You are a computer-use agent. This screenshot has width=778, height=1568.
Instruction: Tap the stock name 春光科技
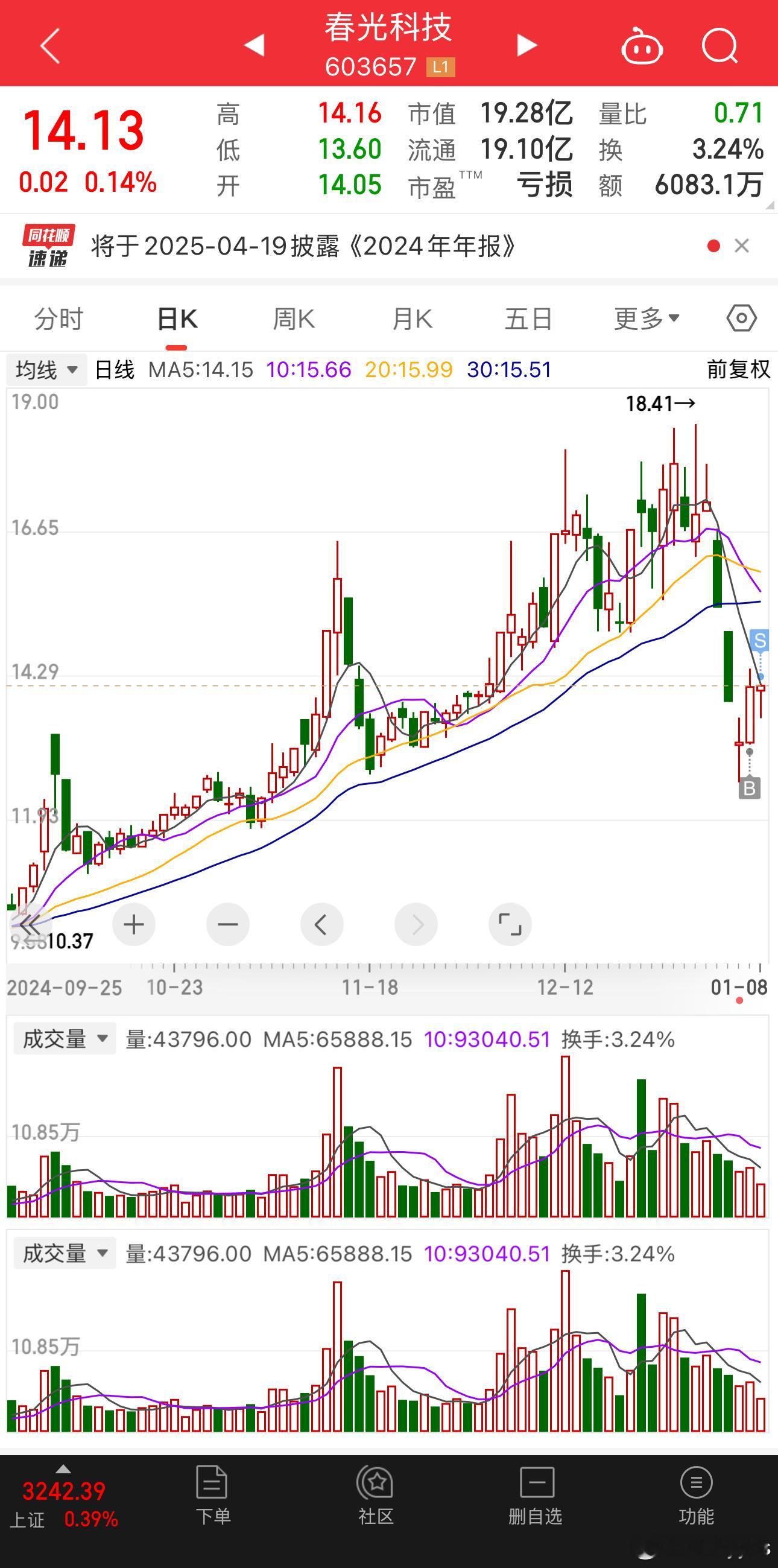pos(388,28)
